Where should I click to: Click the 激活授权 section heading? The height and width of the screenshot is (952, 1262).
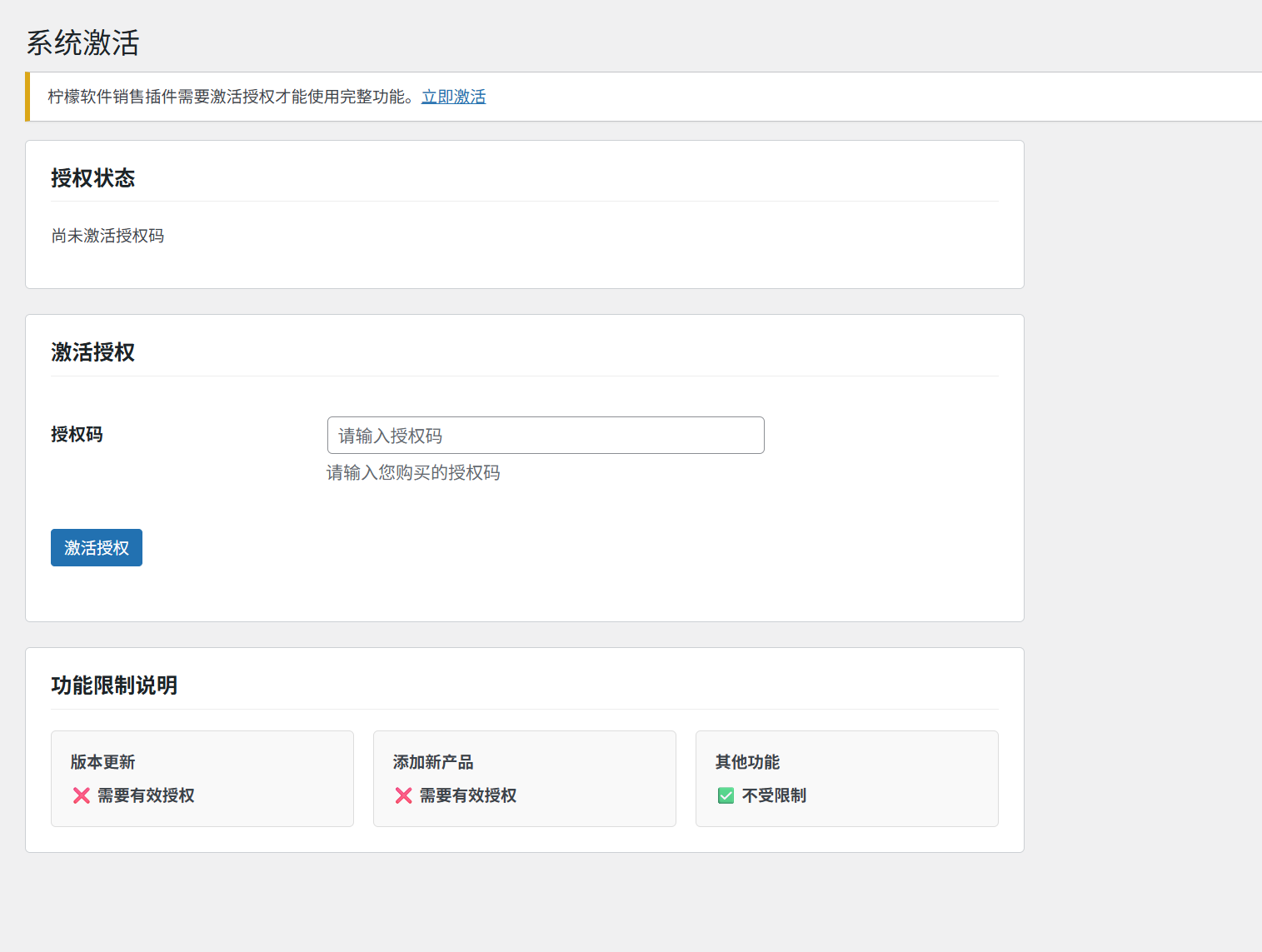tap(92, 352)
